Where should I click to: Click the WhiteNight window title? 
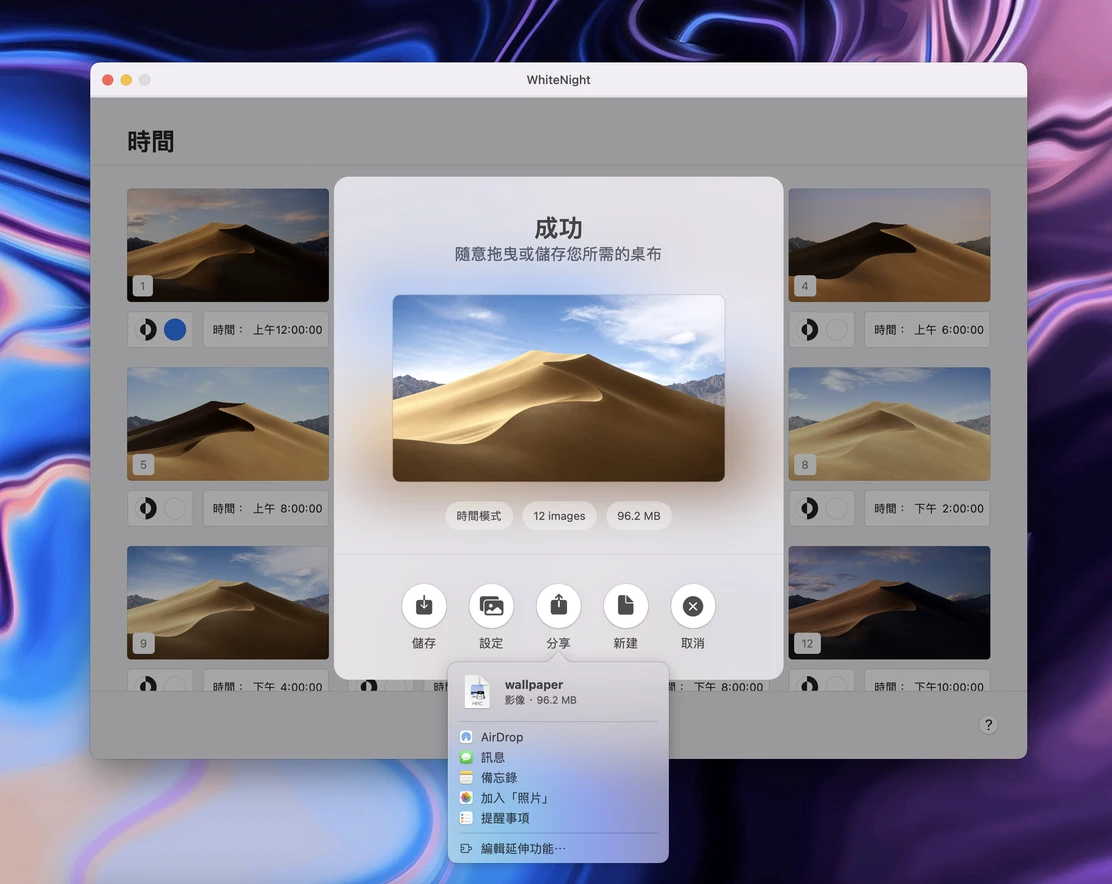558,79
